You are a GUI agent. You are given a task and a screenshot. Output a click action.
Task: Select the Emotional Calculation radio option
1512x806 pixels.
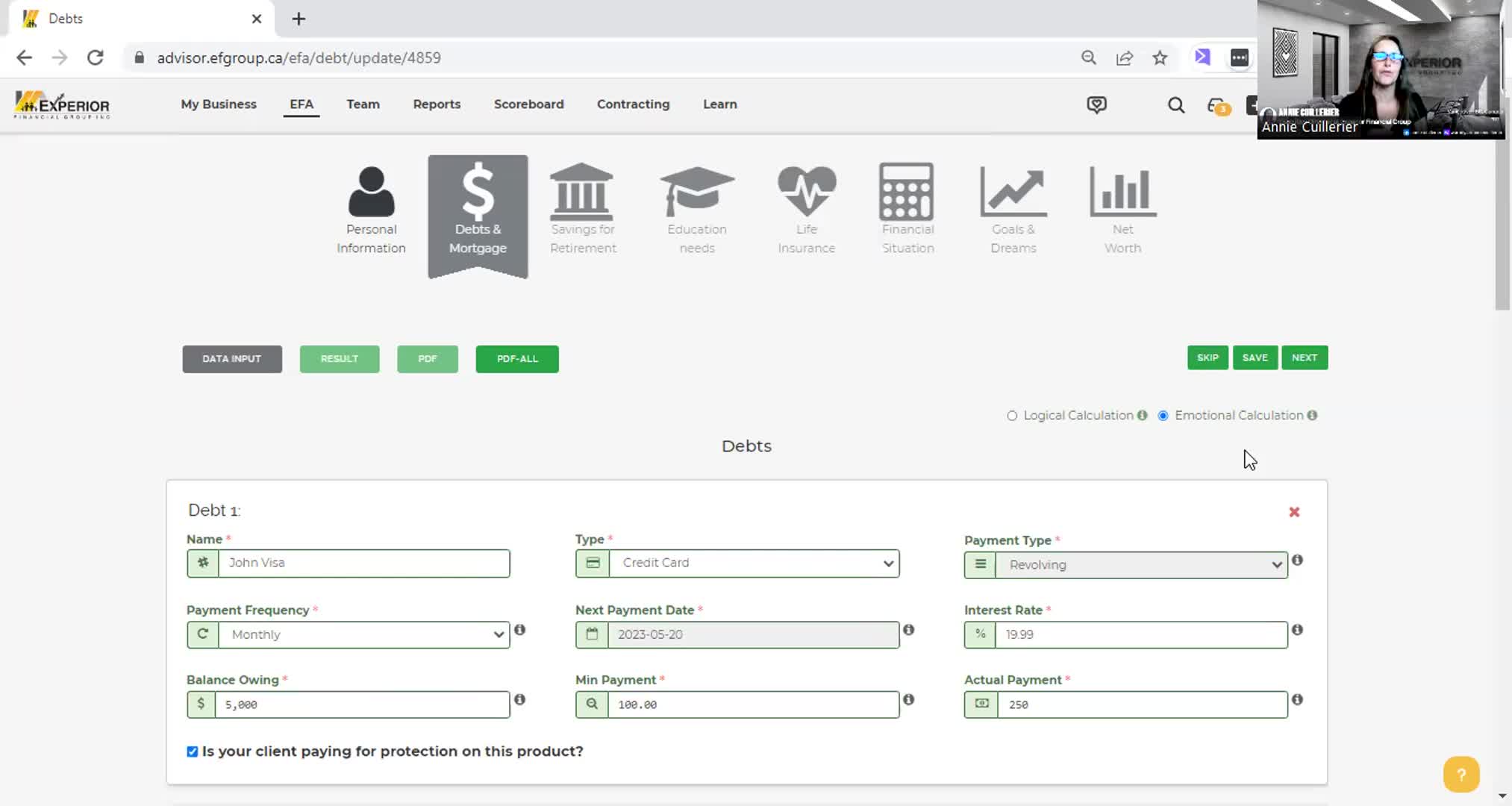coord(1163,416)
